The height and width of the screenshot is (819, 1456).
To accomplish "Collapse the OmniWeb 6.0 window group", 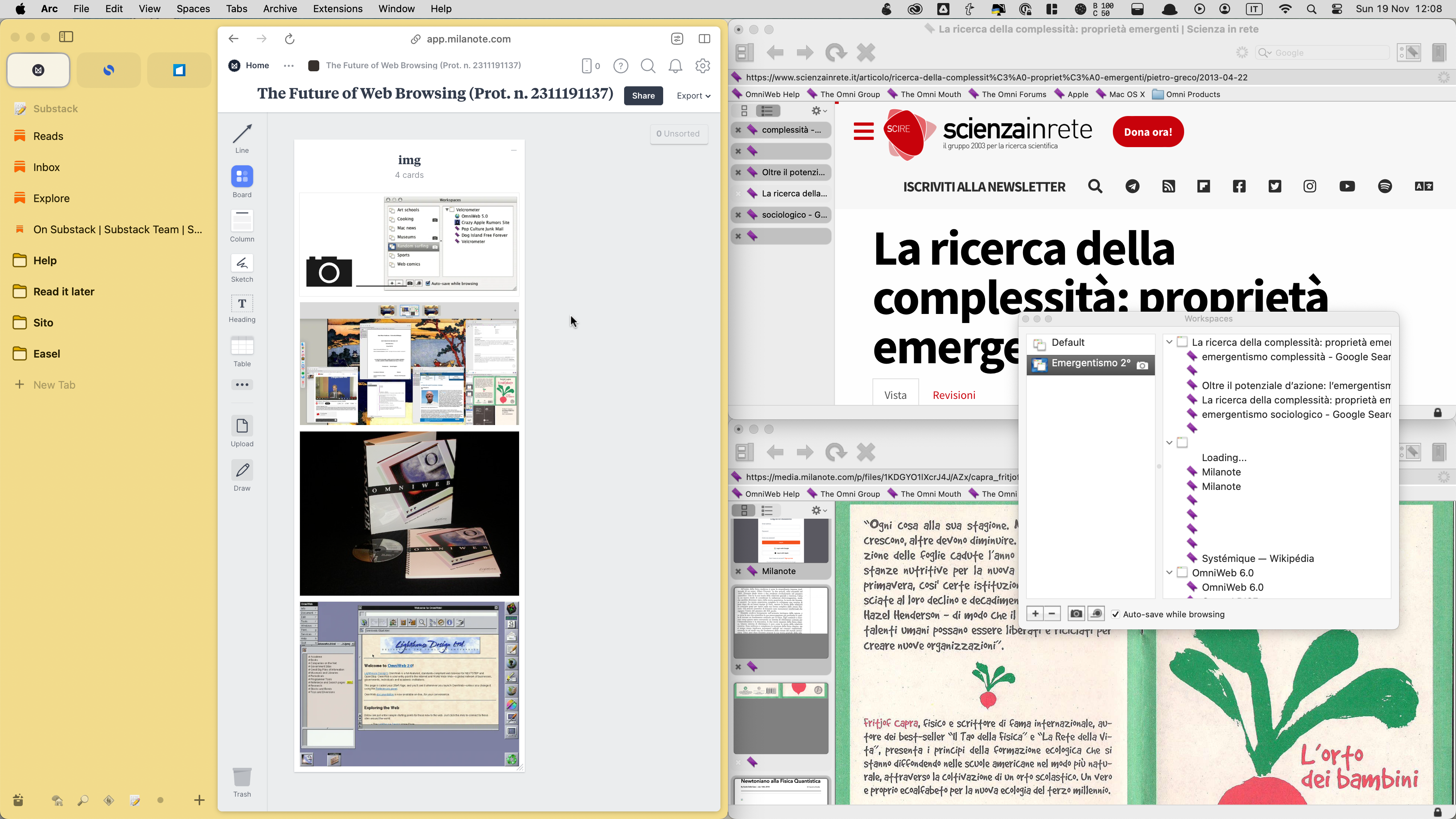I will pos(1169,573).
